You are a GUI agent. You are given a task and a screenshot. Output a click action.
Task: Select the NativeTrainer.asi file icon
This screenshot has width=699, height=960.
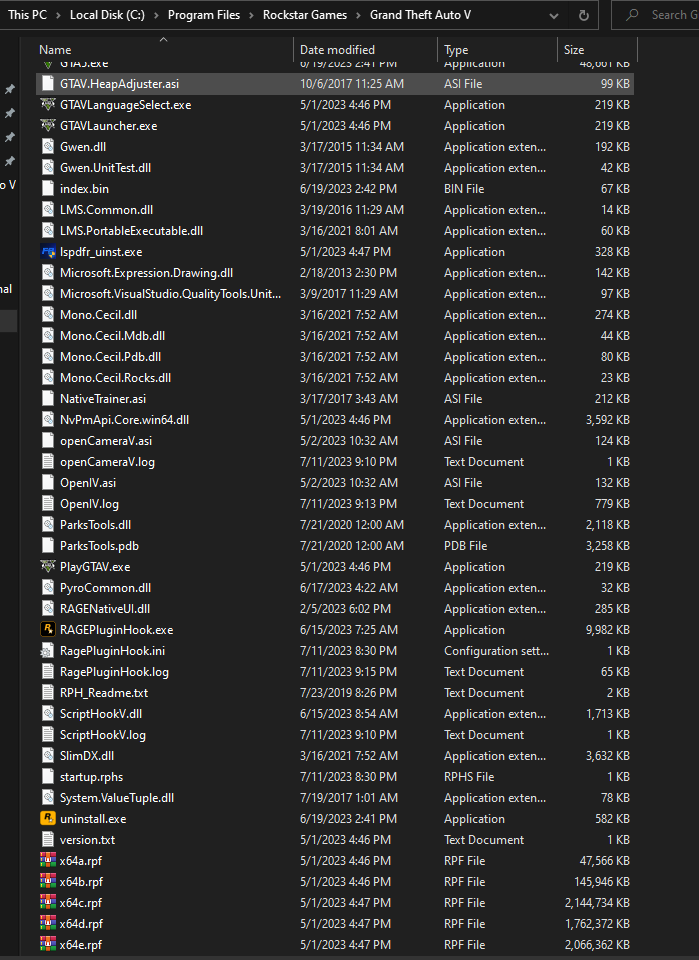[48, 399]
